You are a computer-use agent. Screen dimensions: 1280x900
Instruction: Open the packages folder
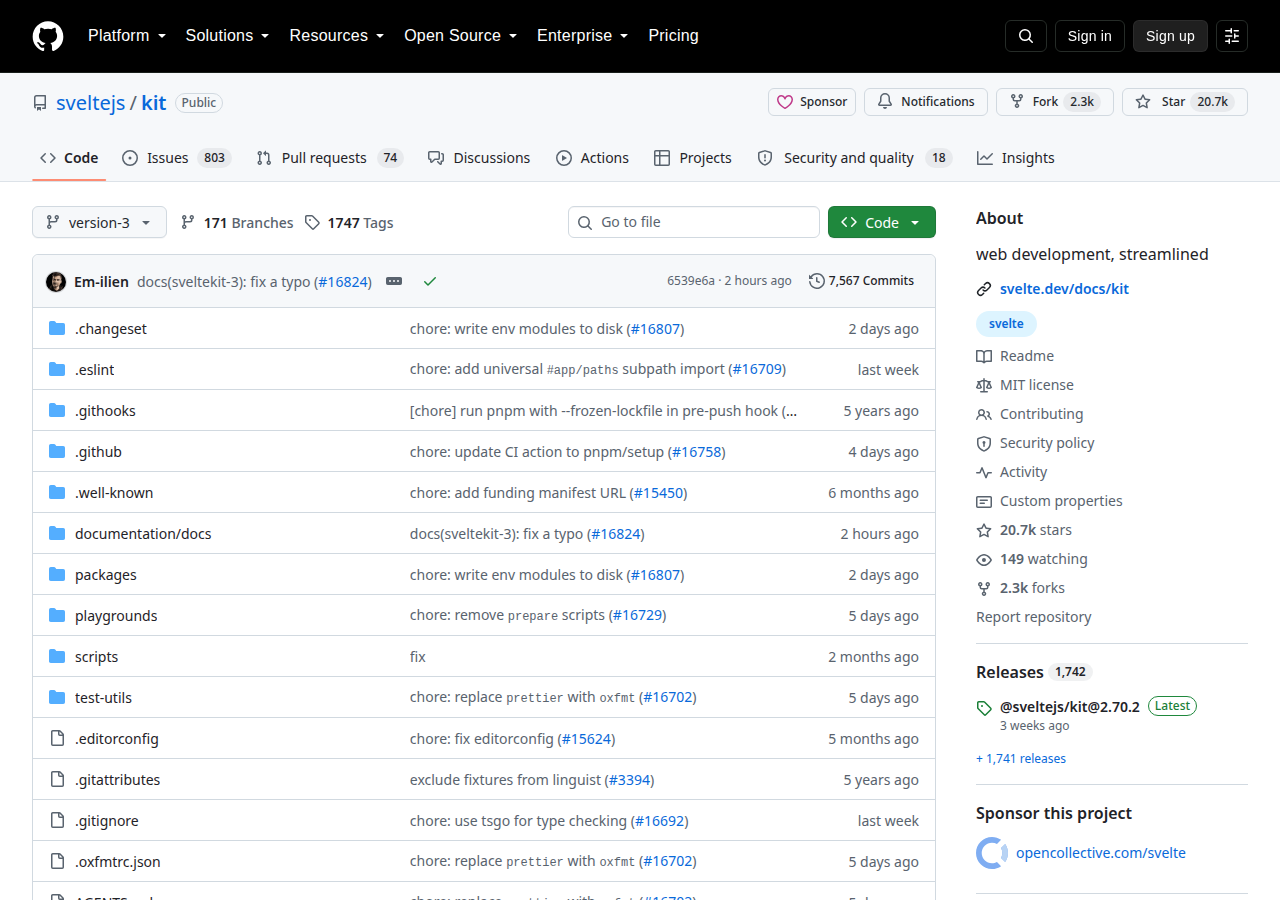[106, 575]
